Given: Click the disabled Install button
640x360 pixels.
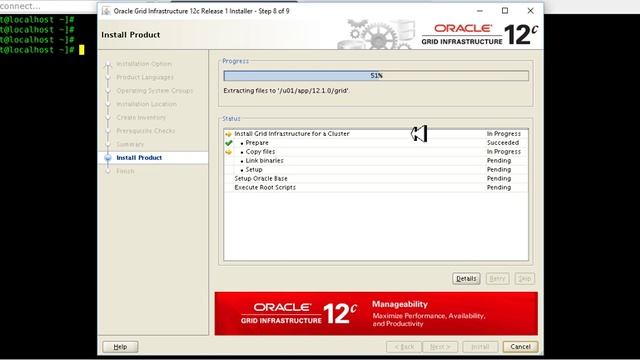Looking at the screenshot, I should click(480, 347).
